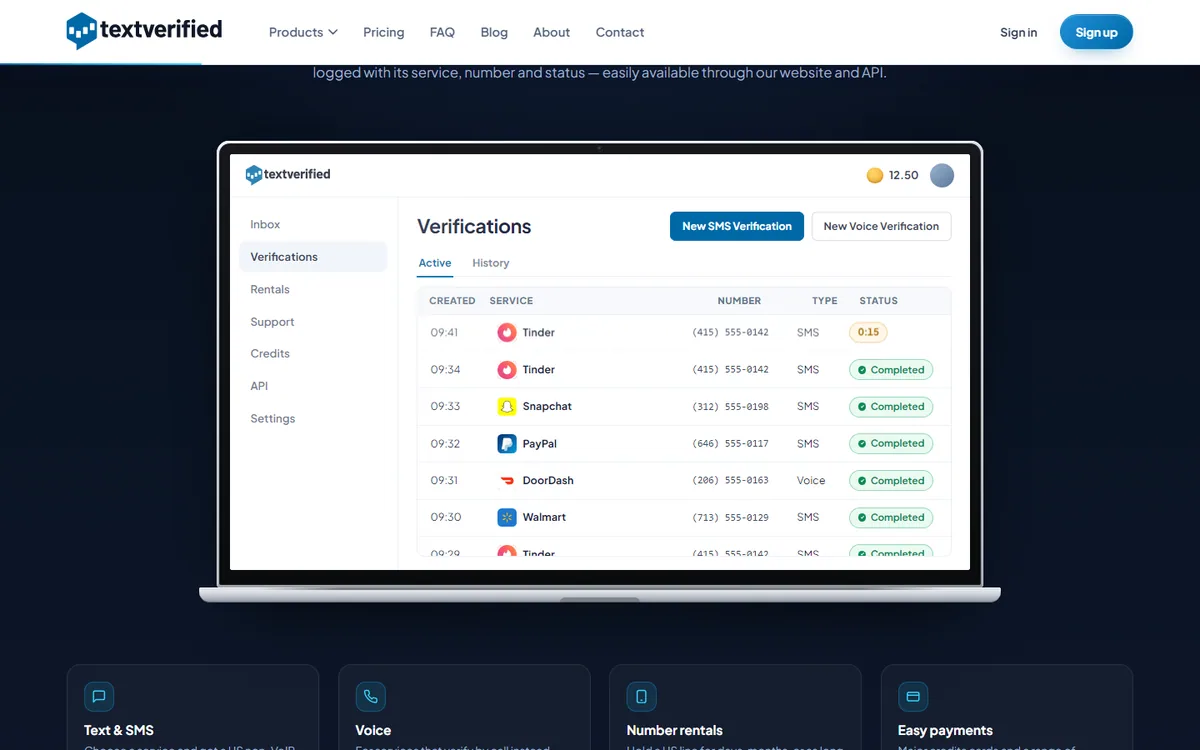Click the number (713) 555-0129

[x=730, y=517]
